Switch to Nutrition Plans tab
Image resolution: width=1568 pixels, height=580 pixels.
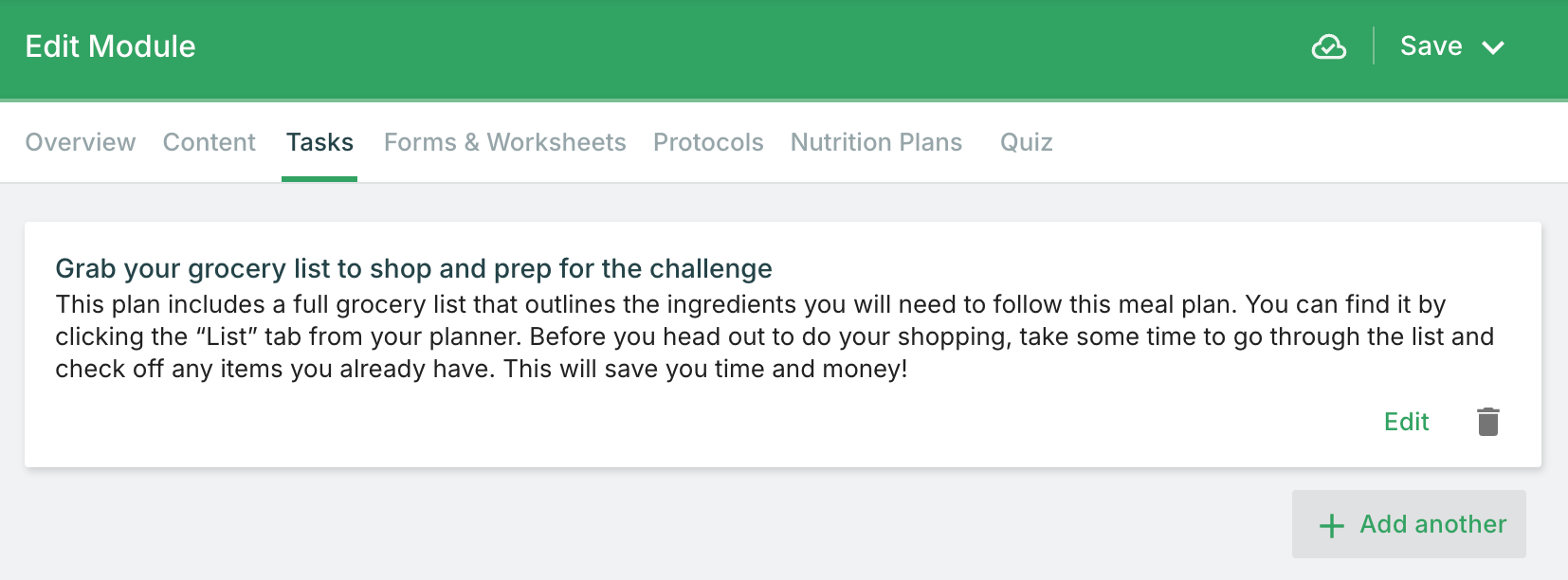coord(876,142)
